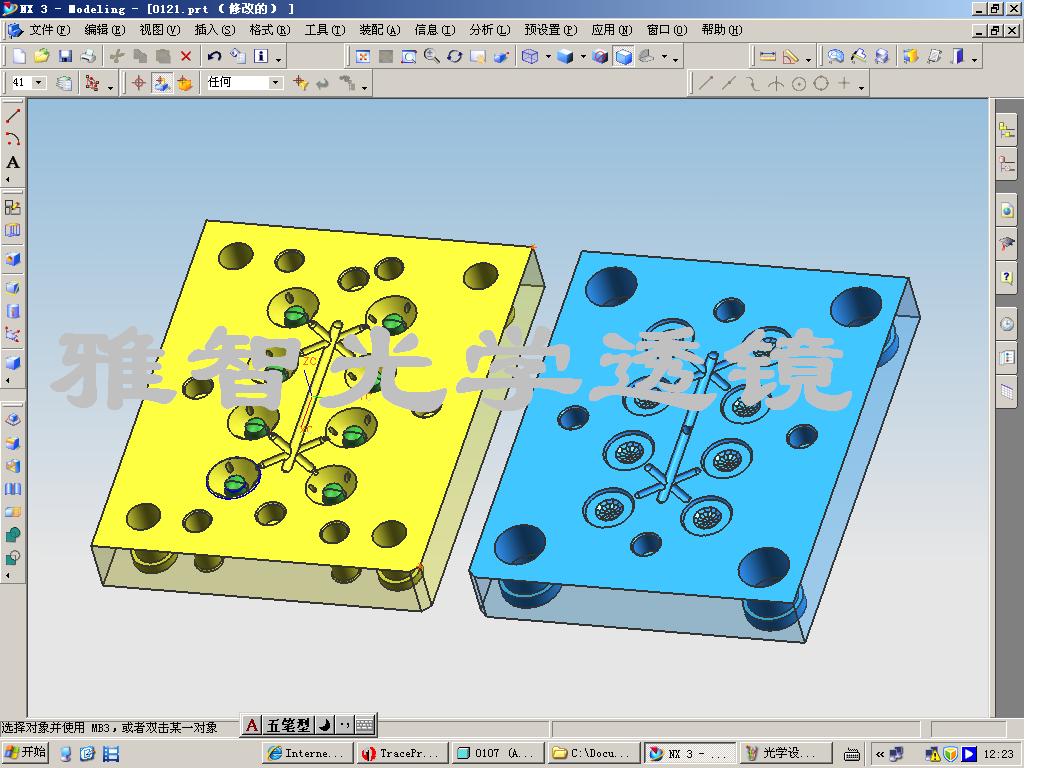Viewport: 1050px width, 768px height.
Task: Switch to the TracePr... taskbar button
Action: coord(400,753)
